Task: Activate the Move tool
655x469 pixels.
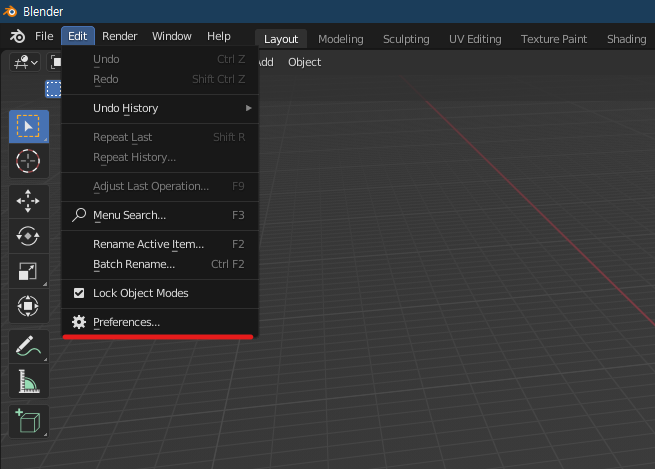Action: coord(29,201)
